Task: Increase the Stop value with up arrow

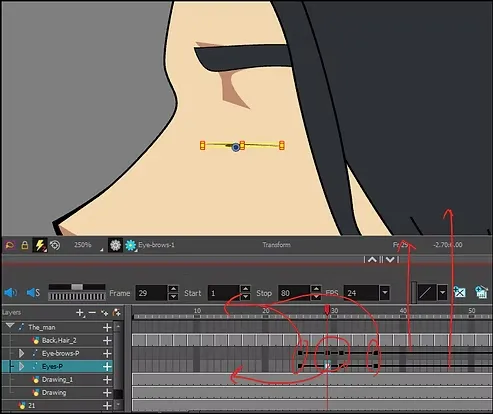Action: click(316, 289)
